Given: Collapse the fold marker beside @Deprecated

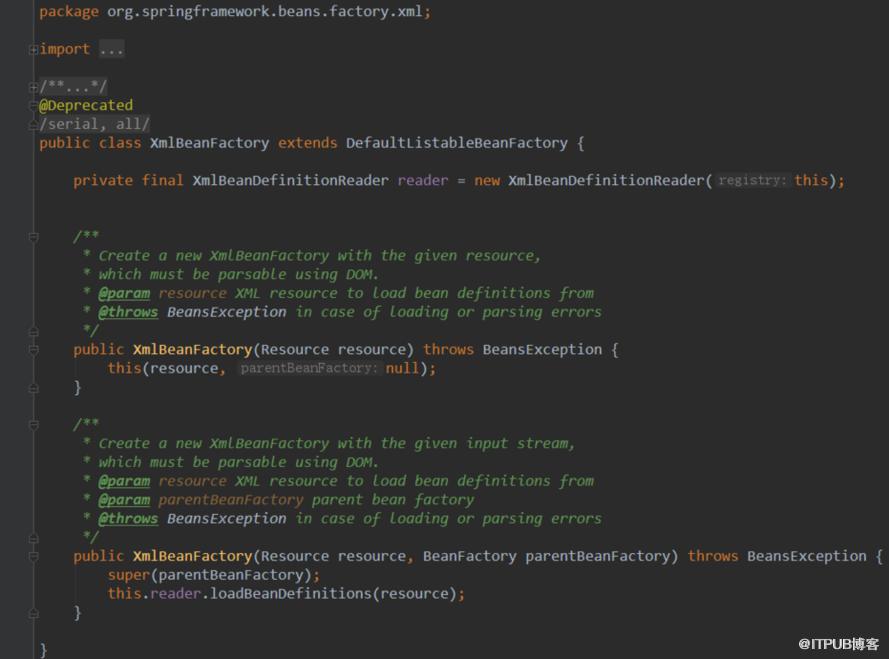Looking at the screenshot, I should point(33,105).
